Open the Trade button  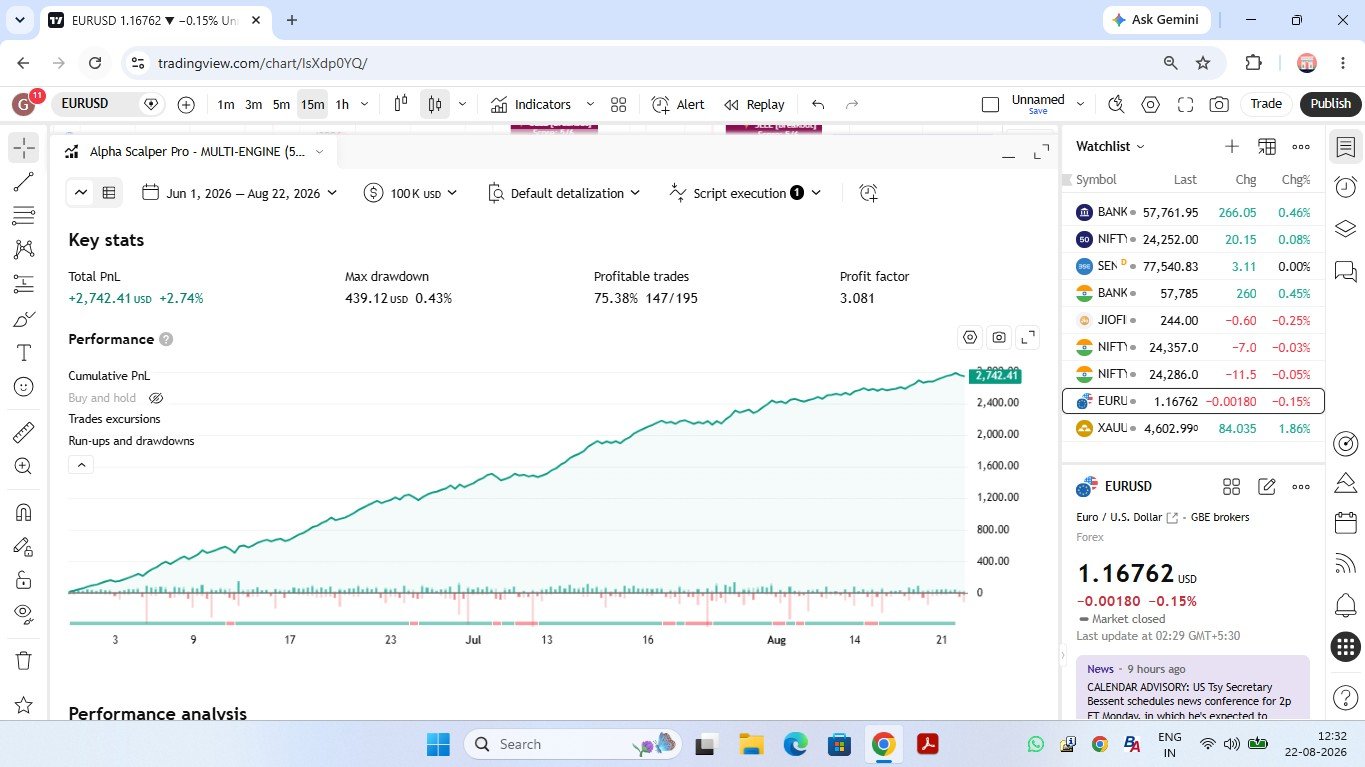(x=1266, y=104)
